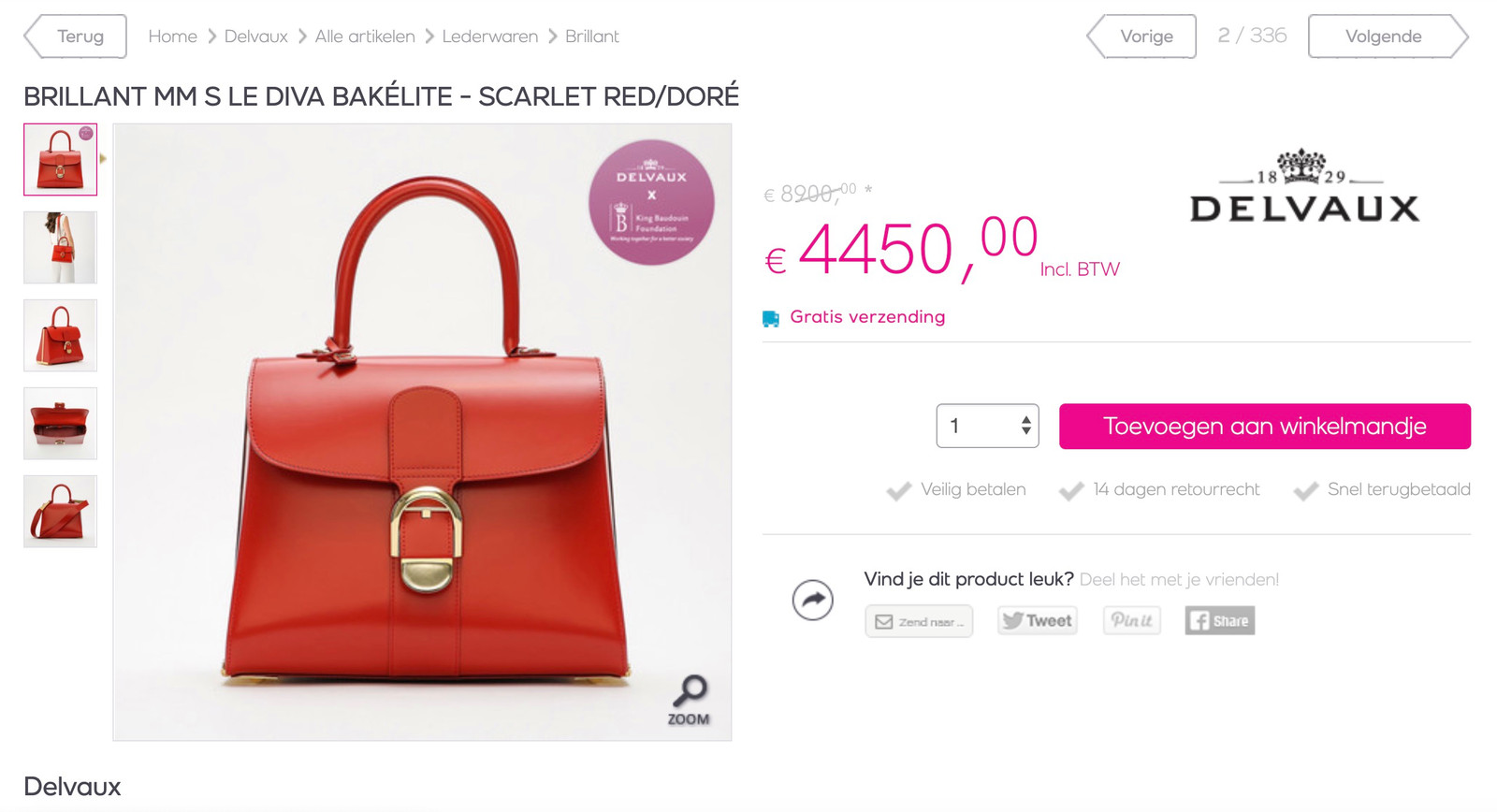The width and height of the screenshot is (1497, 812).
Task: Go to Vorige product
Action: (x=1141, y=36)
